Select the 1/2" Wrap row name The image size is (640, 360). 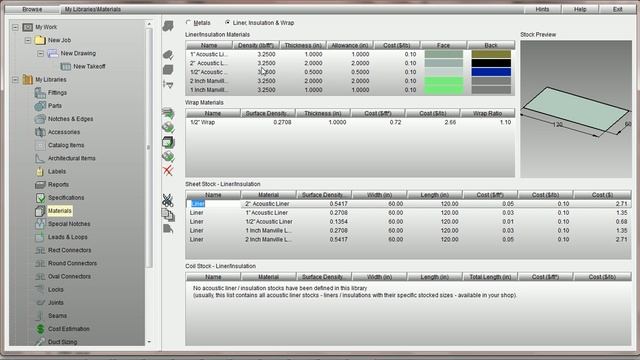click(x=202, y=122)
